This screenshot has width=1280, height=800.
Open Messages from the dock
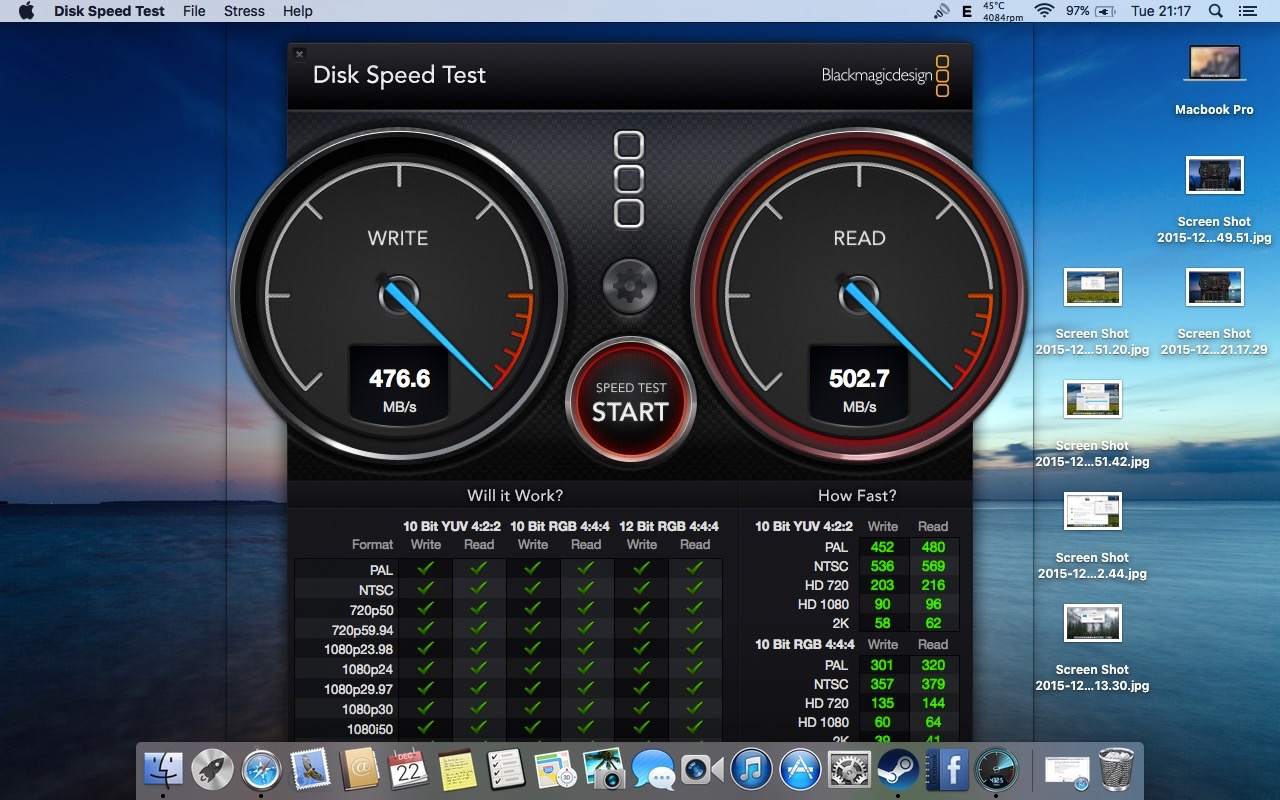[653, 770]
